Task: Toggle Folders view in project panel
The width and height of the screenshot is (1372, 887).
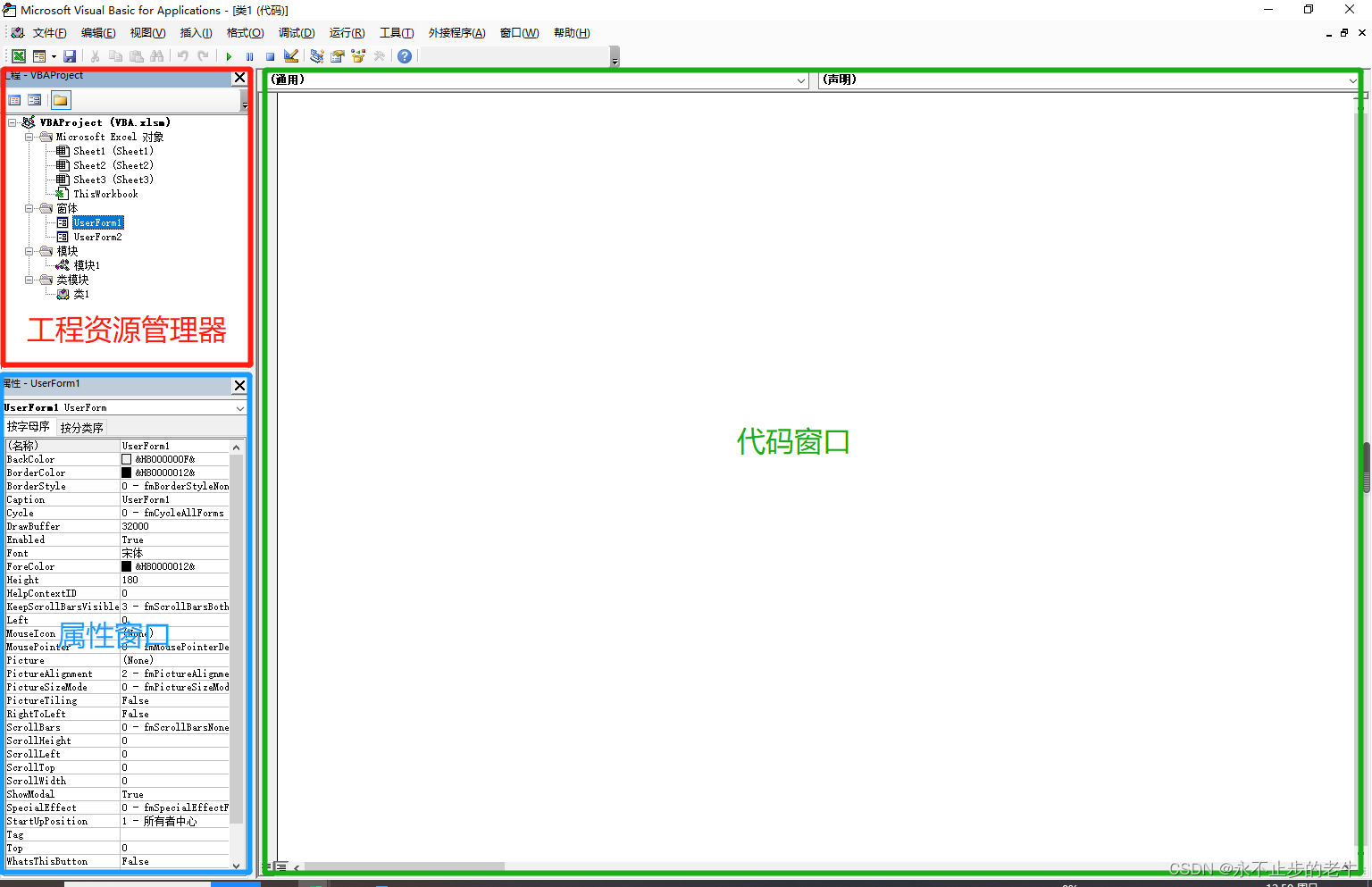Action: 60,100
